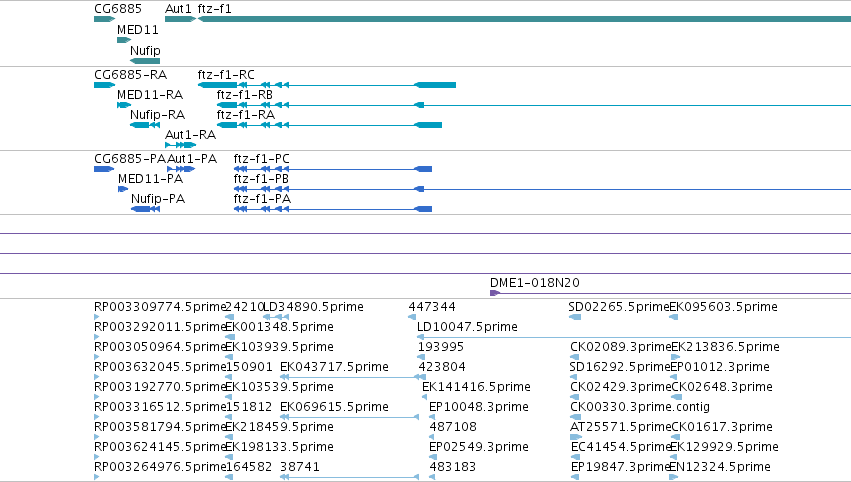Click the EK103539.5prime EST label
The height and width of the screenshot is (482, 851).
click(x=279, y=387)
